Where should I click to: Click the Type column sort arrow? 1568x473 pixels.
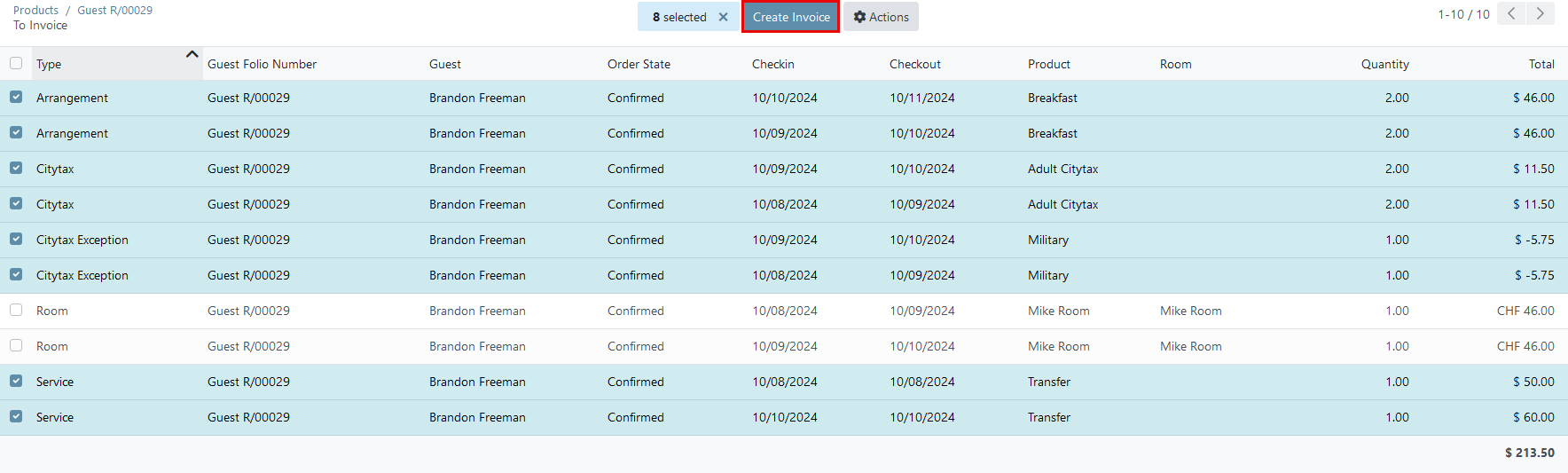[192, 54]
